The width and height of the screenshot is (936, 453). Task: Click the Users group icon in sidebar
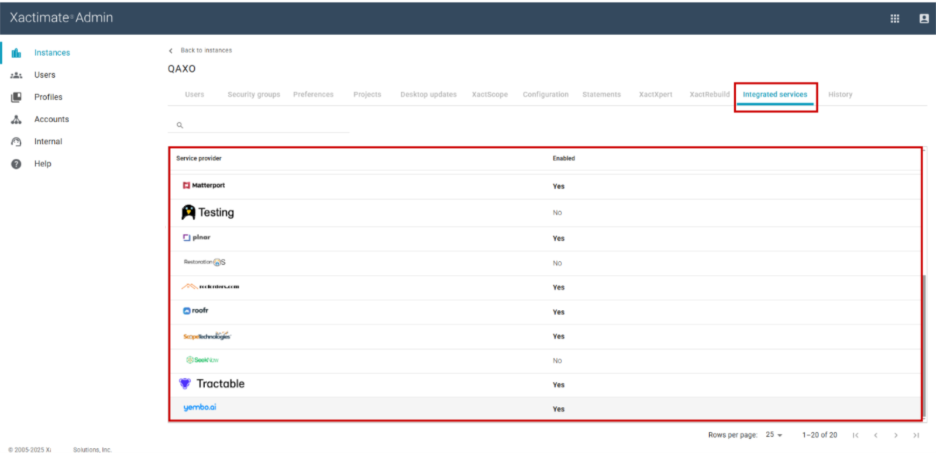coord(17,75)
